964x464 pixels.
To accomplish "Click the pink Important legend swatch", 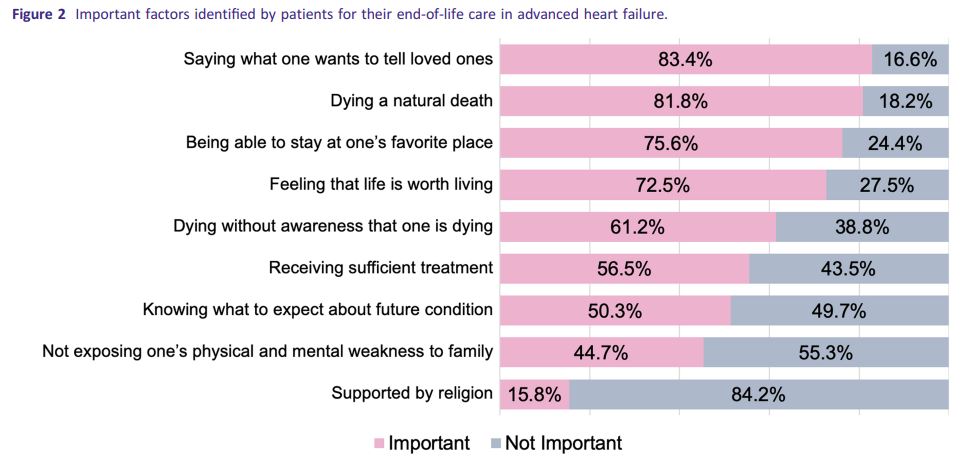I will 379,444.
